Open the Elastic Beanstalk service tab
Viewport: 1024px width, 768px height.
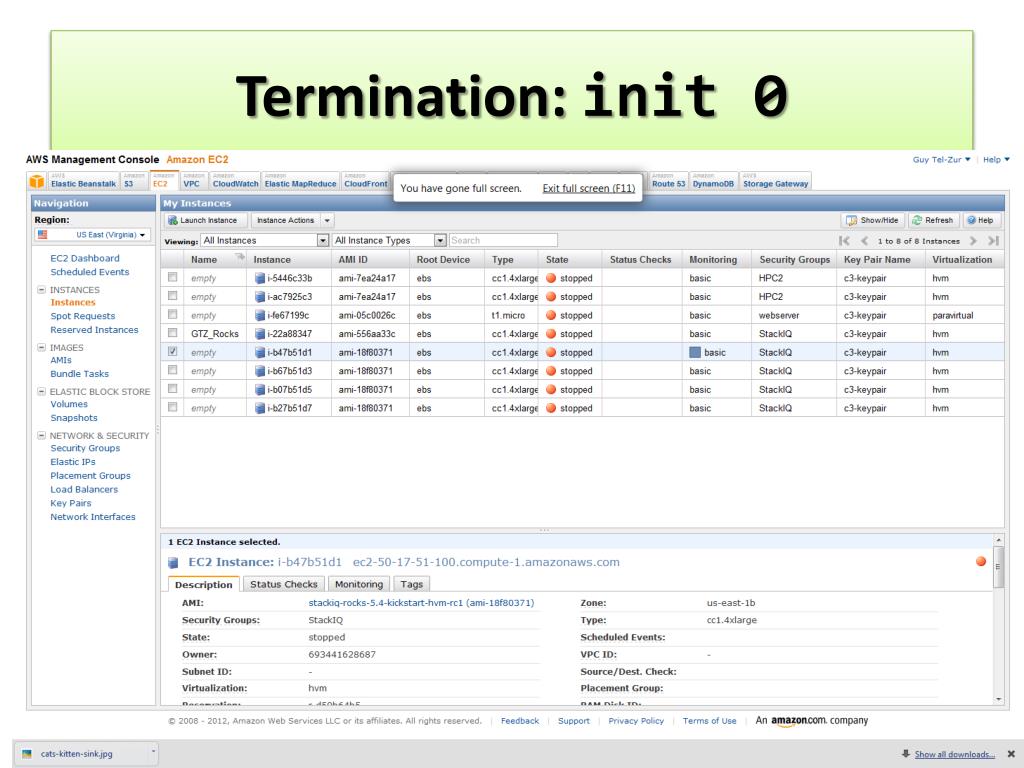coord(83,181)
